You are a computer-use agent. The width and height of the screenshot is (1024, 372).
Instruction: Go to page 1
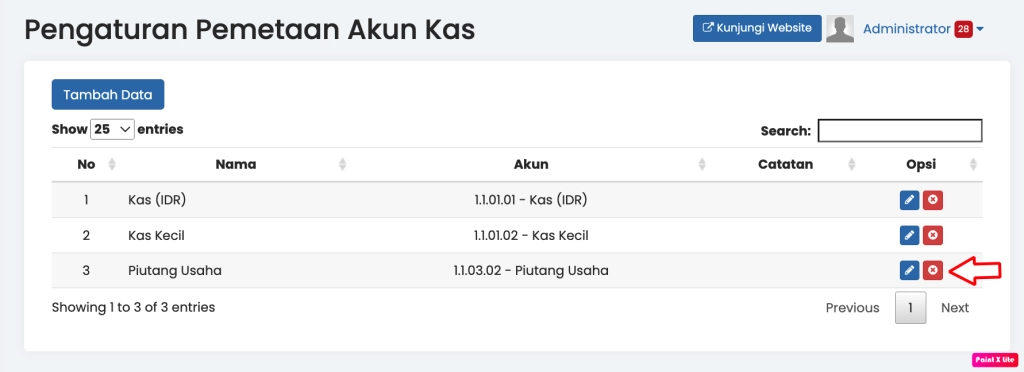pos(910,307)
